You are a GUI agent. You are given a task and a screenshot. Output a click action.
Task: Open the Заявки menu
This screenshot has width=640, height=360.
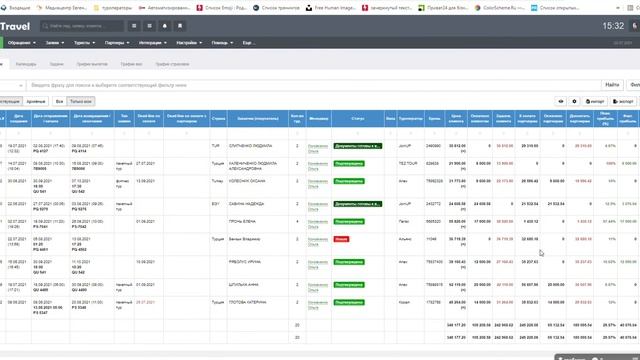tap(55, 43)
